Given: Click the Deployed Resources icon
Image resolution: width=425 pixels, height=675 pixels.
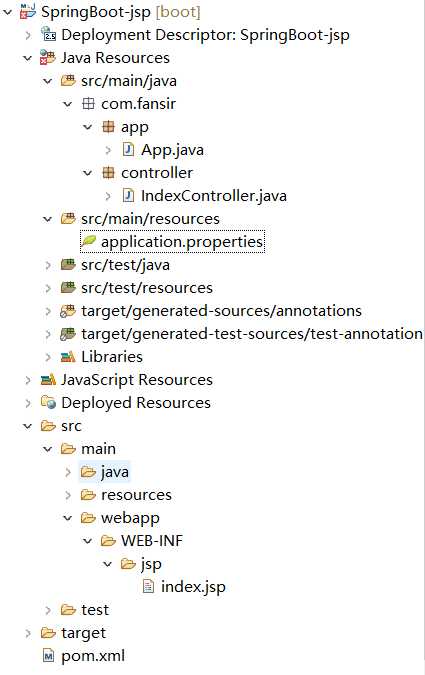Looking at the screenshot, I should (48, 403).
